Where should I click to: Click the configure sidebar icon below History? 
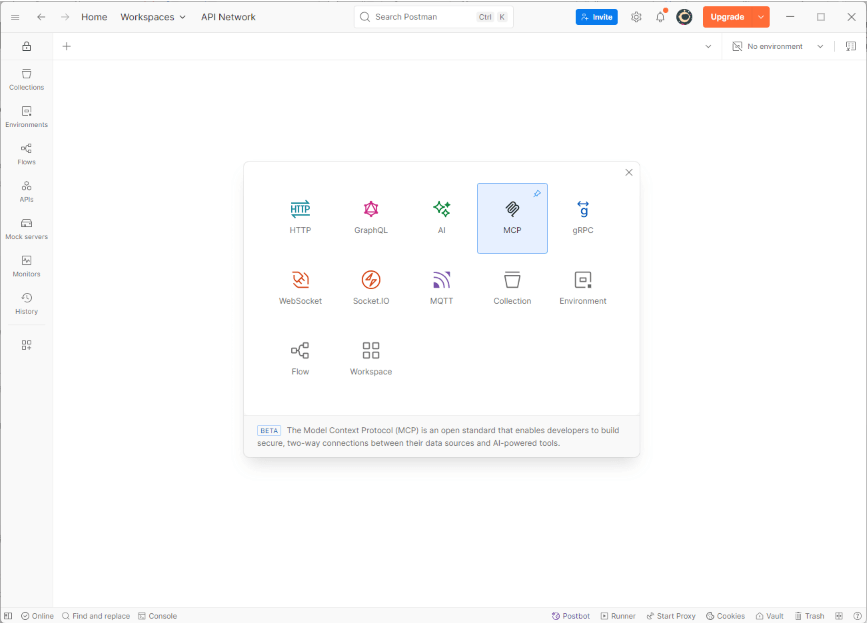click(27, 345)
